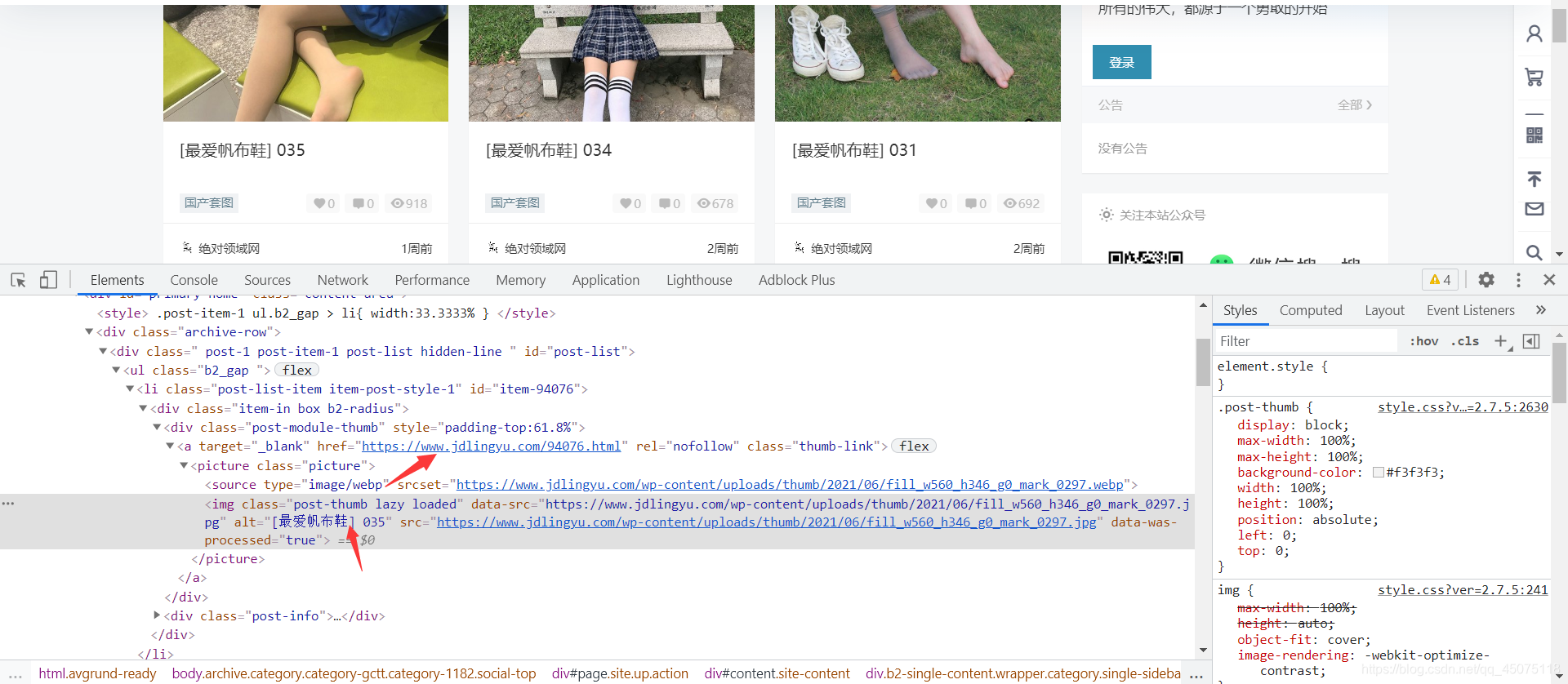Image resolution: width=1568 pixels, height=684 pixels.
Task: Open the Performance tab
Action: pos(432,280)
